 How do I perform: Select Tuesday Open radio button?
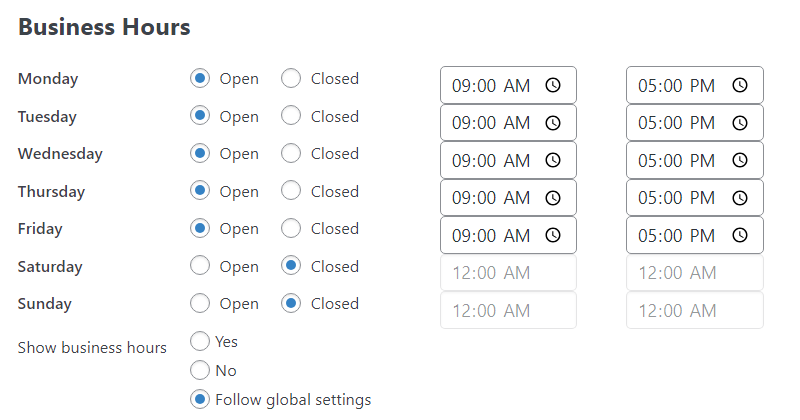click(x=200, y=116)
